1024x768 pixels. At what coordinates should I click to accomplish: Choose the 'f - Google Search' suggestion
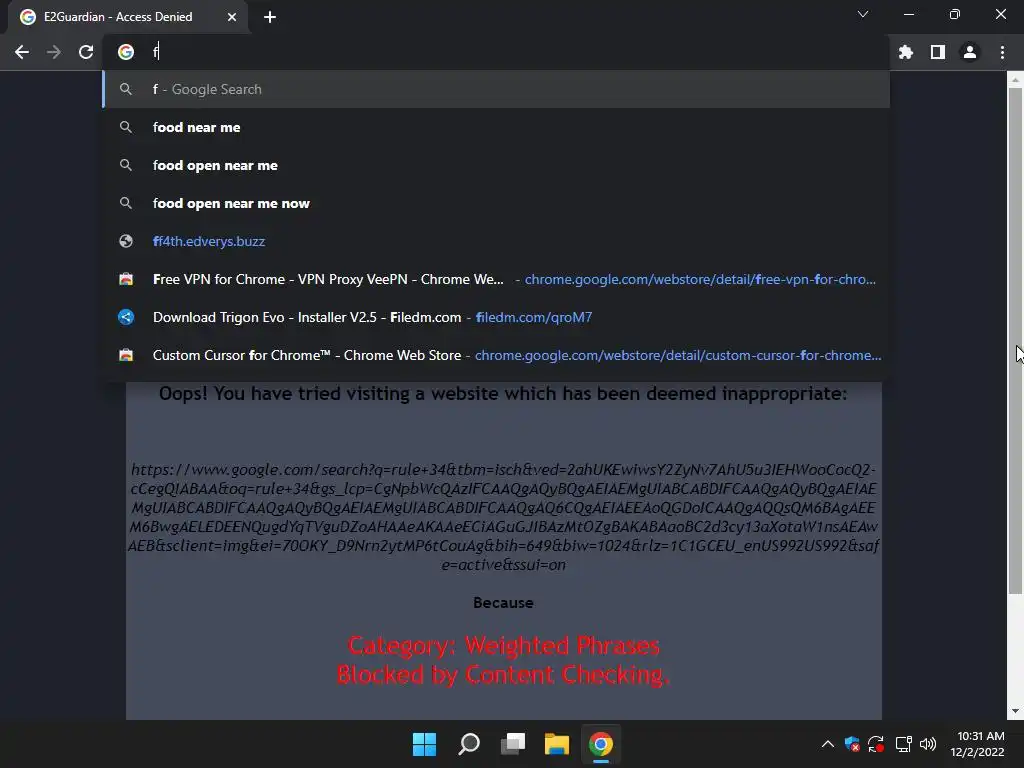pos(496,89)
